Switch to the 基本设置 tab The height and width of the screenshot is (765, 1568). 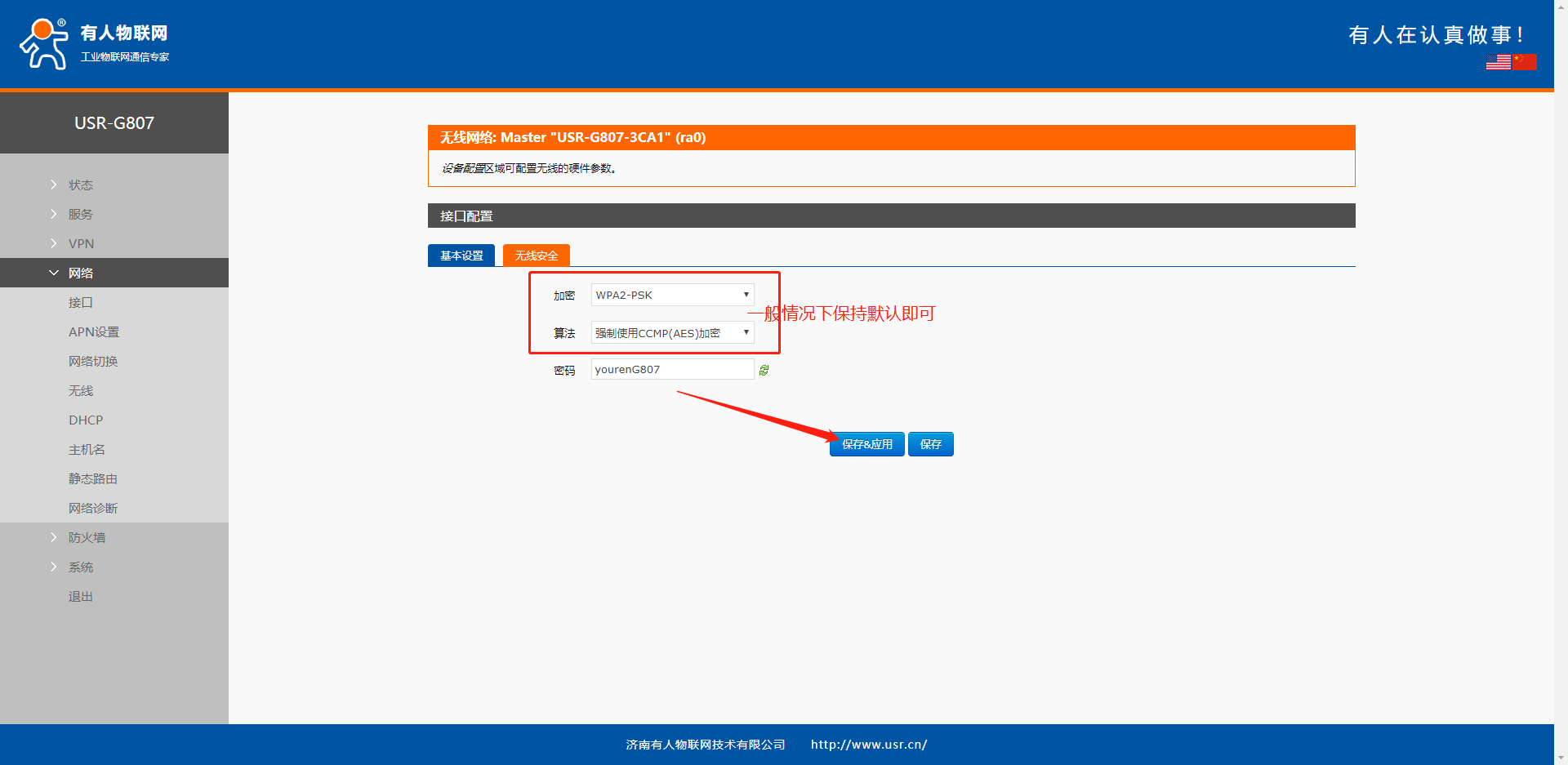tap(461, 256)
